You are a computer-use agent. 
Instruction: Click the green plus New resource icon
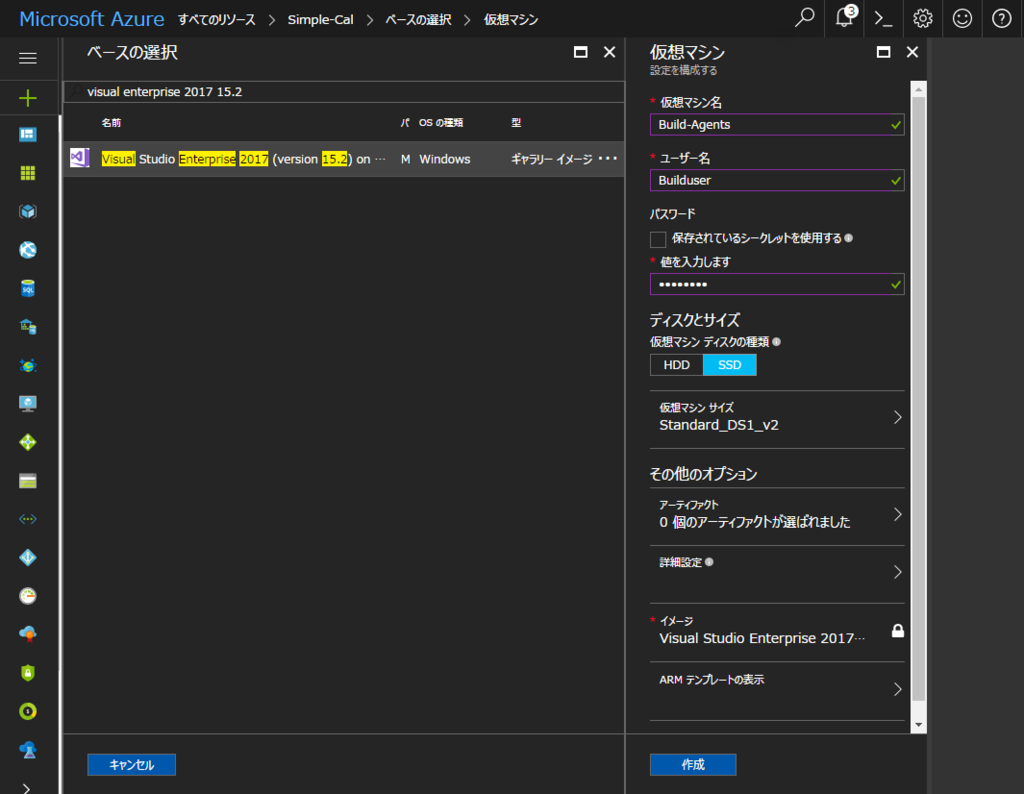coord(27,98)
